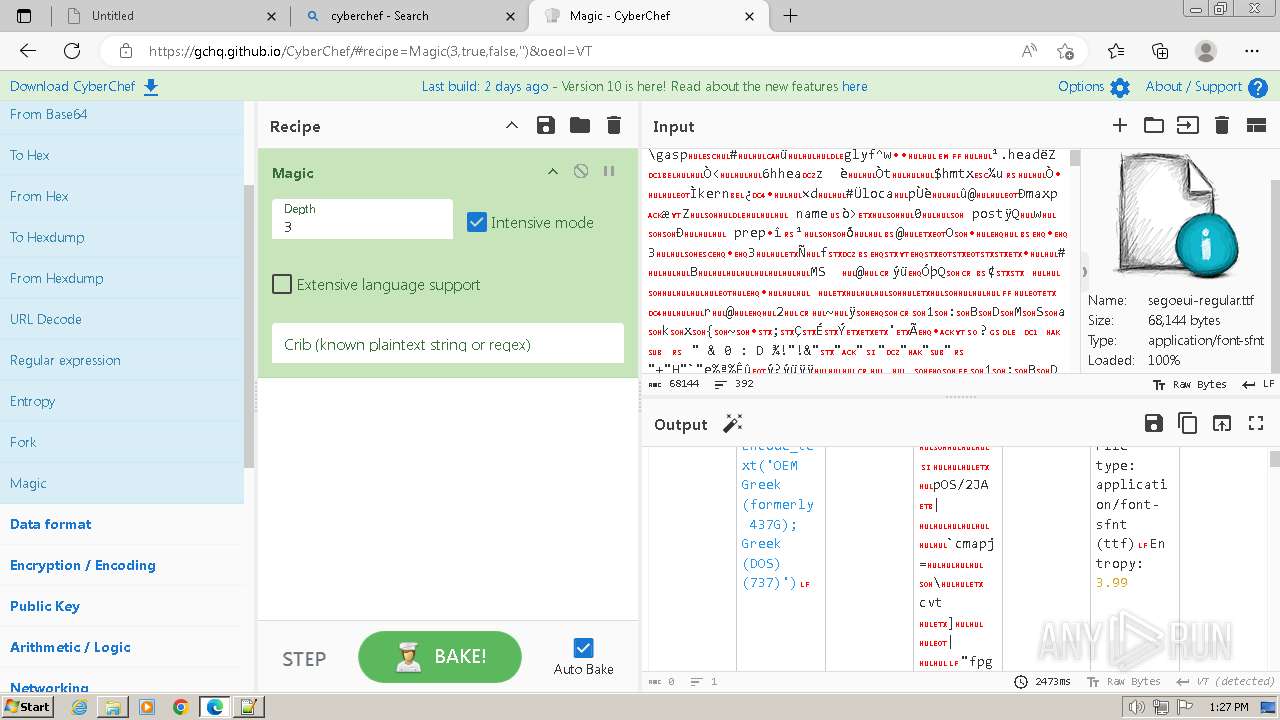Select the Magic operation in the list
The height and width of the screenshot is (720, 1280).
[x=122, y=483]
